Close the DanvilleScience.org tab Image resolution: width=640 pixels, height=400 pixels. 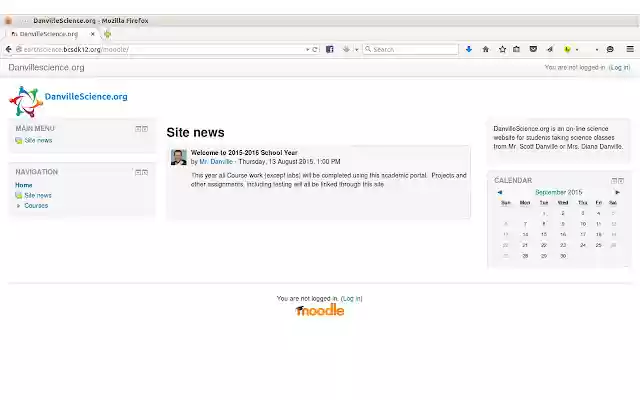(93, 34)
